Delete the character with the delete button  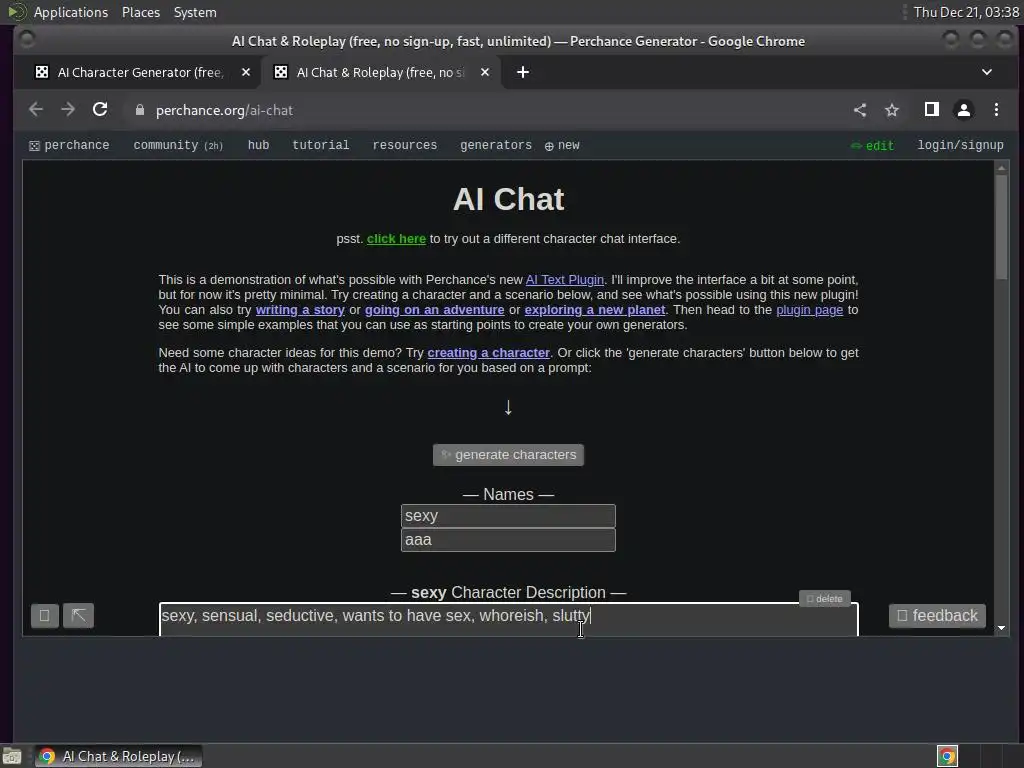point(825,599)
